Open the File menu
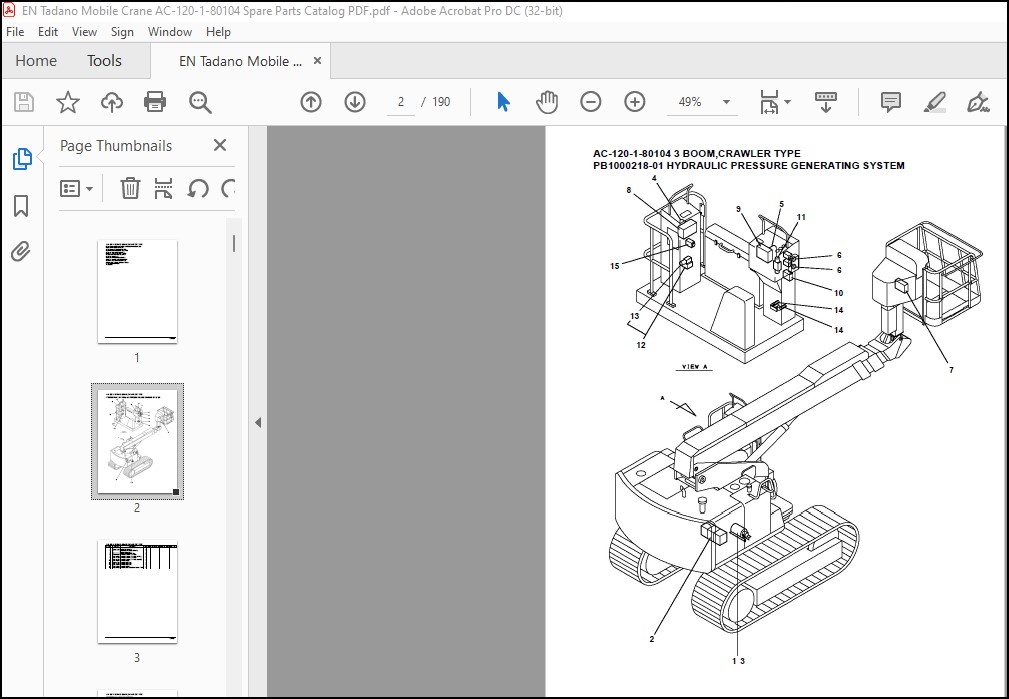This screenshot has height=699, width=1009. (x=15, y=32)
